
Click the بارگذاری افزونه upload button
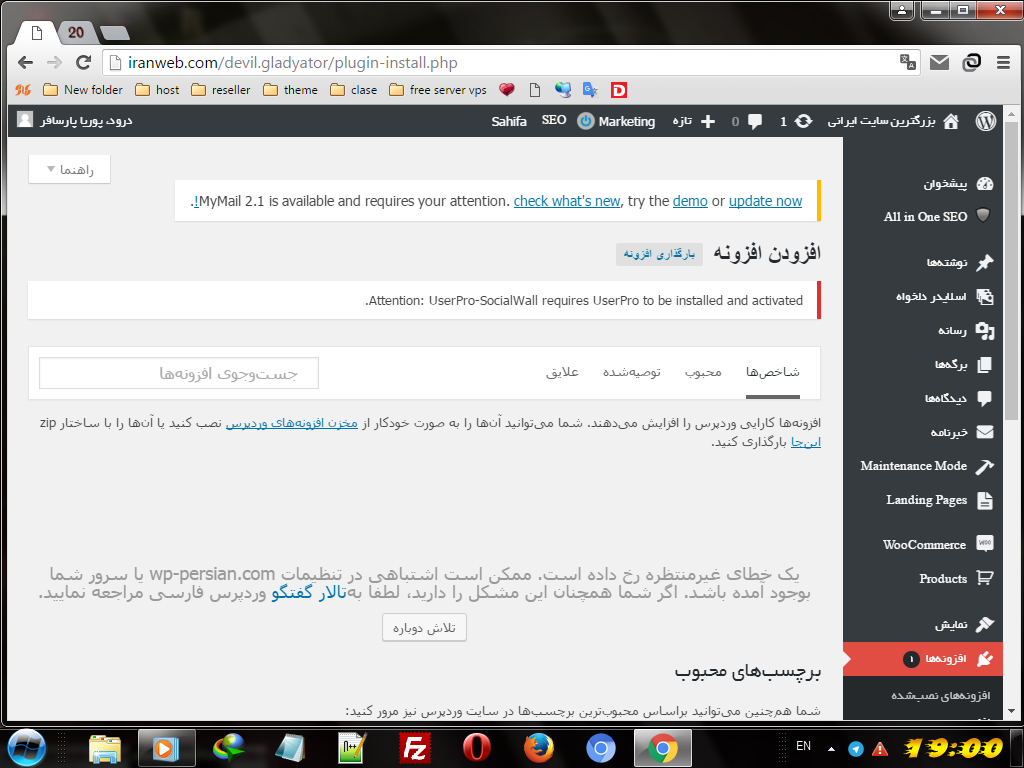point(659,254)
